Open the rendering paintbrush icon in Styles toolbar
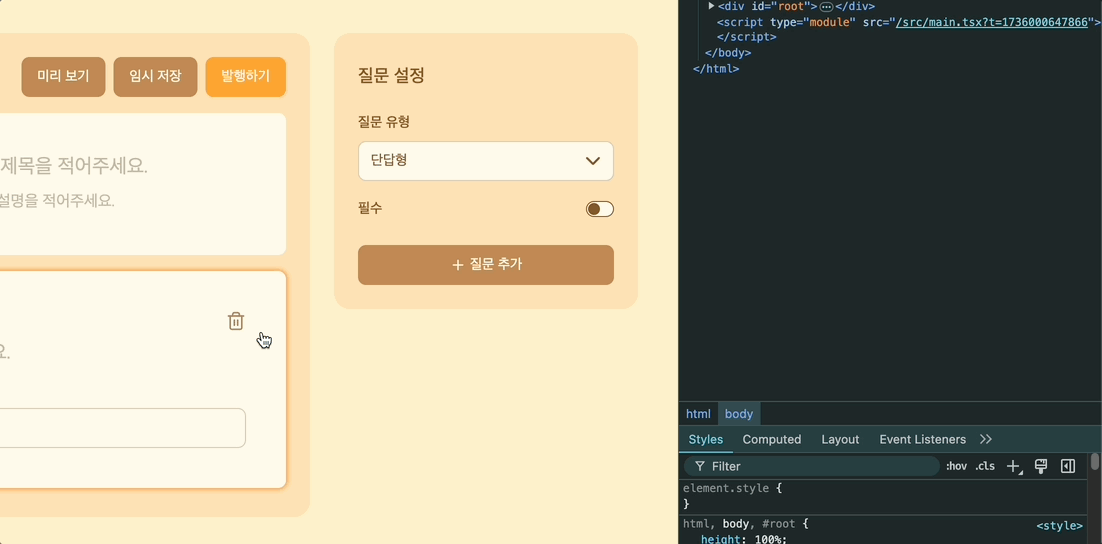This screenshot has width=1102, height=544. [x=1042, y=466]
